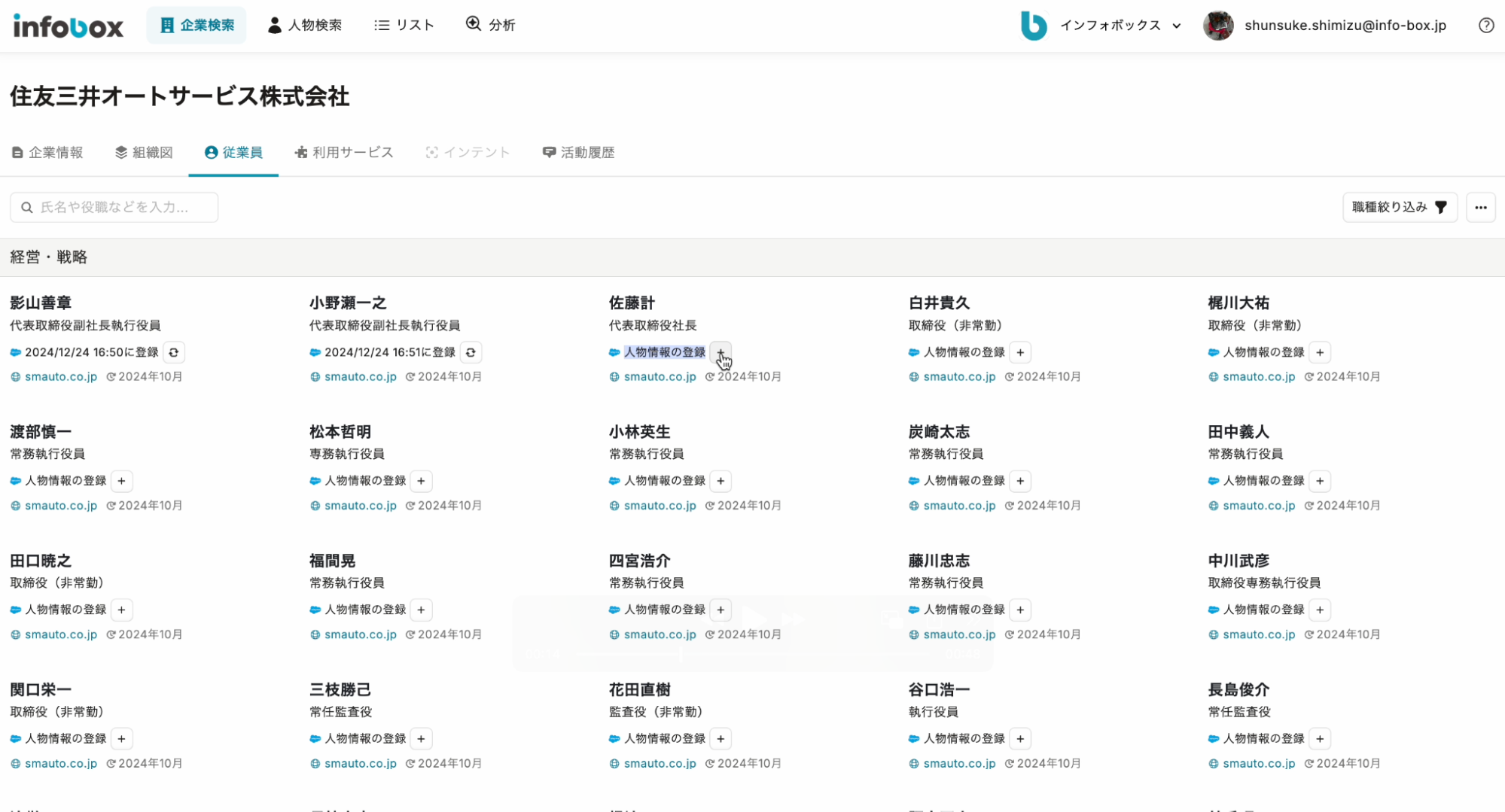1505x812 pixels.
Task: Switch to the 組織図 tab
Action: (144, 153)
